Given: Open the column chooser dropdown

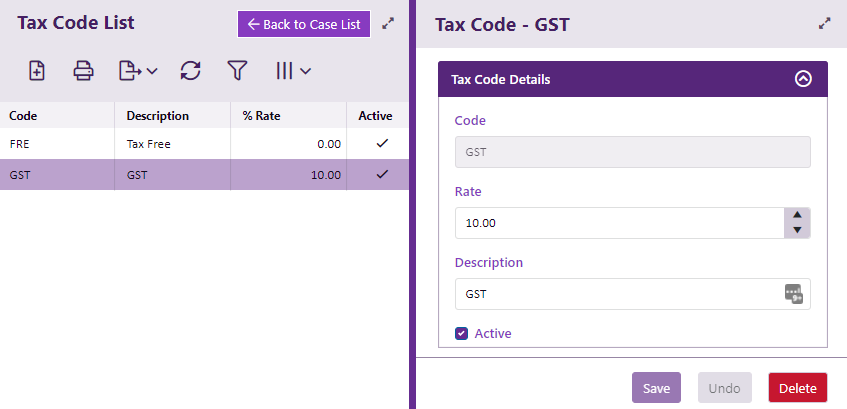Looking at the screenshot, I should click(x=293, y=71).
